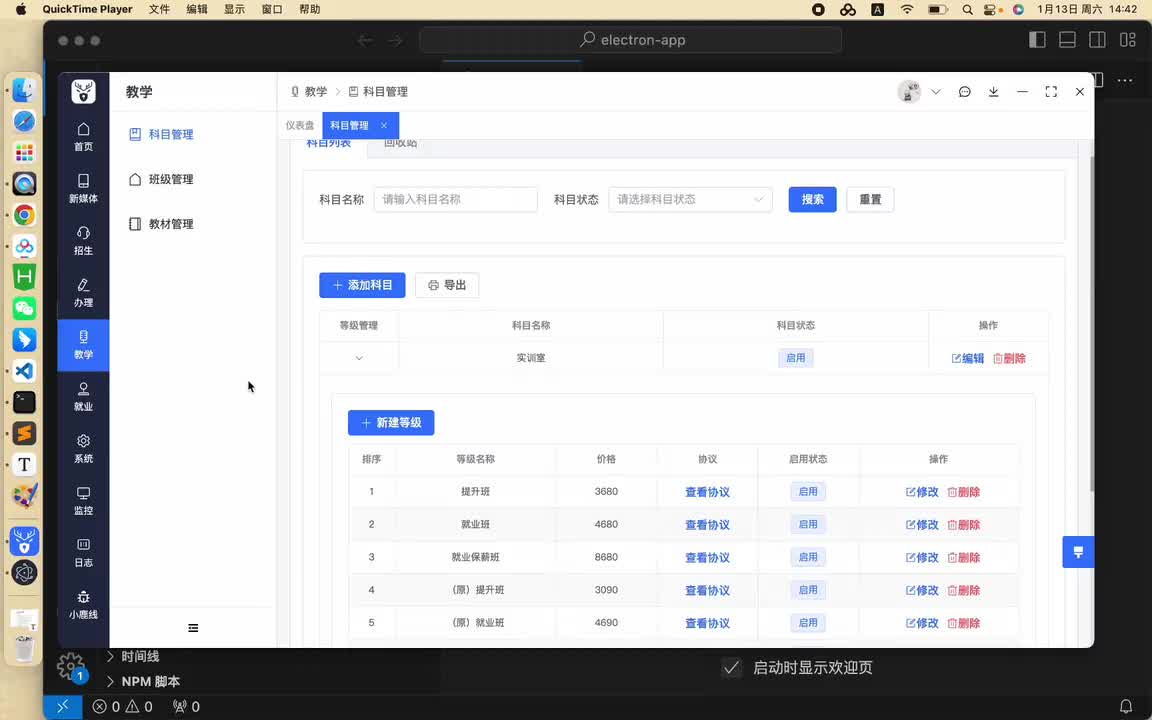Open the 办理 sidebar section
Image resolution: width=1152 pixels, height=720 pixels.
pos(83,292)
